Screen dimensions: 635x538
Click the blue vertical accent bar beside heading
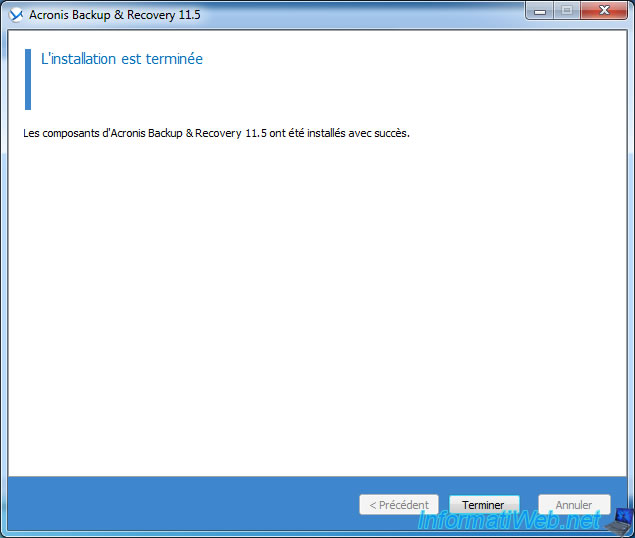[x=28, y=79]
